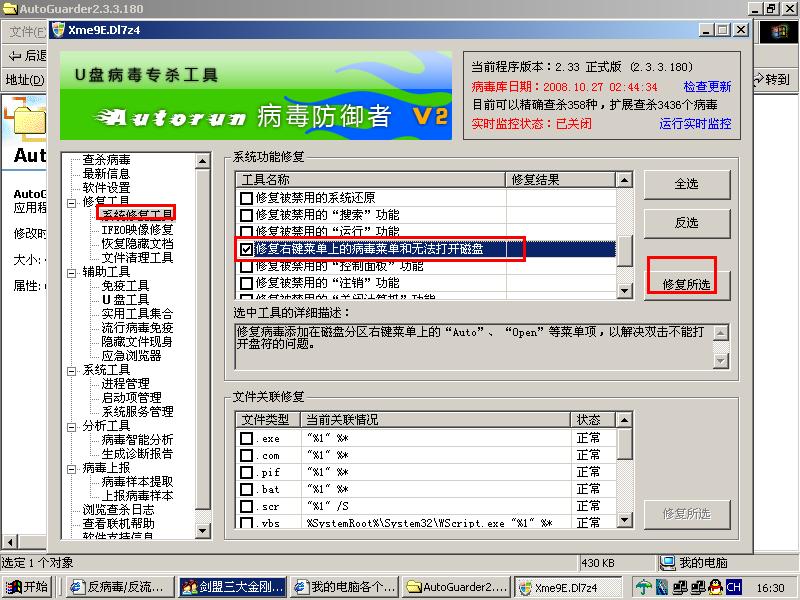Viewport: 800px width, 600px height.
Task: Select 系统修复工具 in the tree
Action: pos(137,214)
